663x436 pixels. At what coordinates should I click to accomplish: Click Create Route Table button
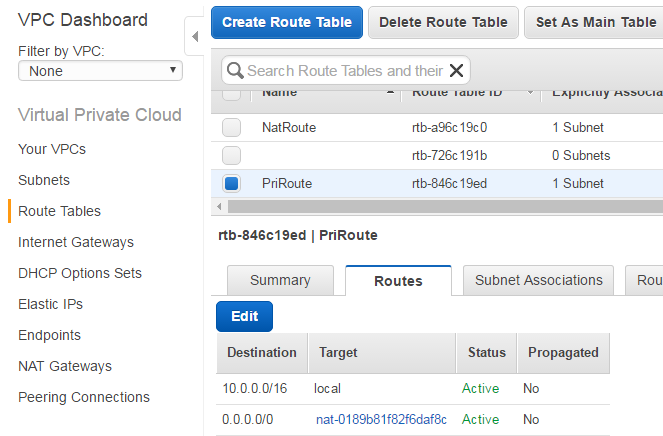(287, 22)
